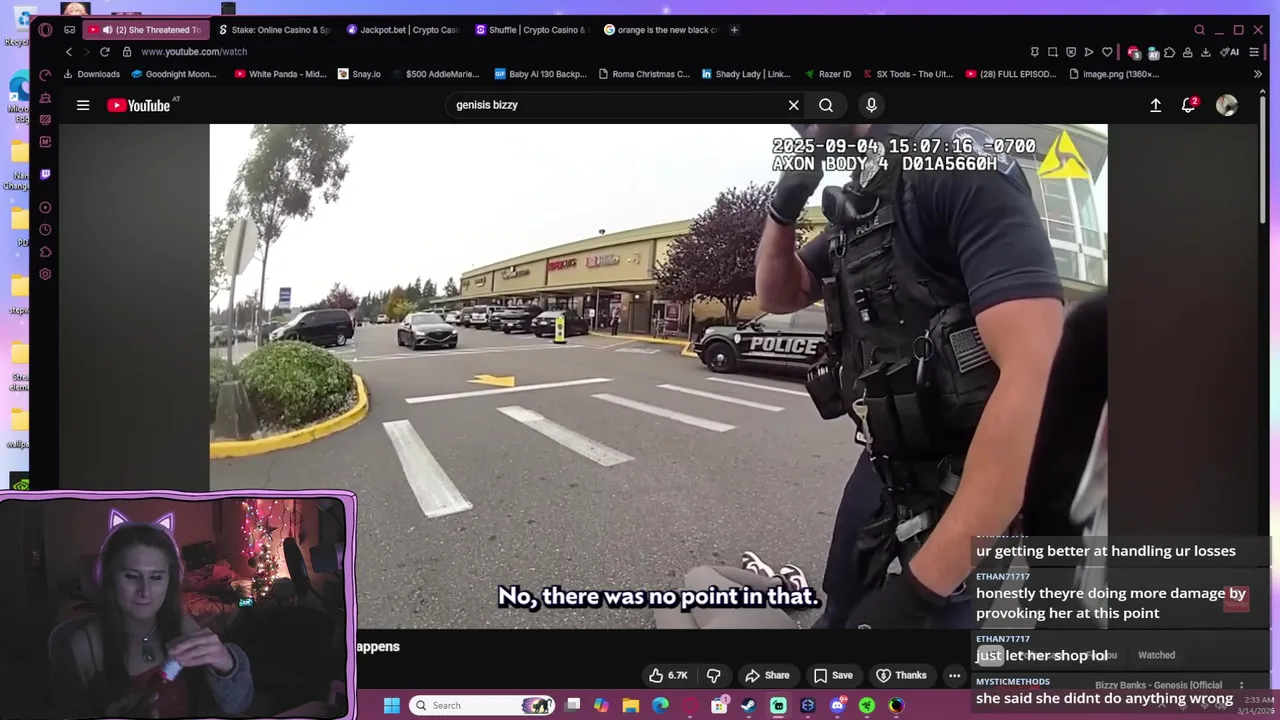
Task: Open '$500 AddieMarie' bookmark
Action: [x=436, y=74]
